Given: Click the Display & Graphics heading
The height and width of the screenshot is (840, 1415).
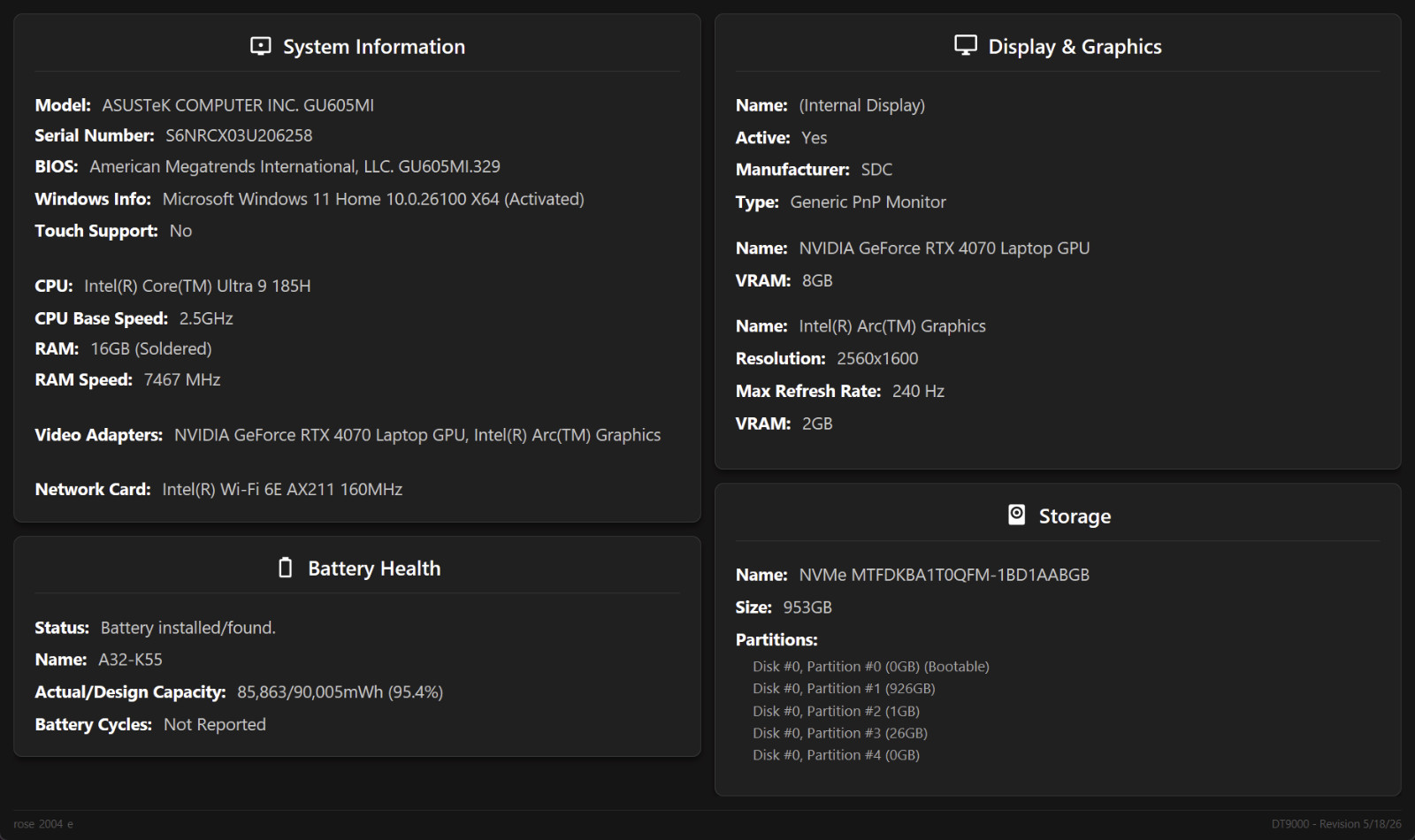Looking at the screenshot, I should [1075, 47].
